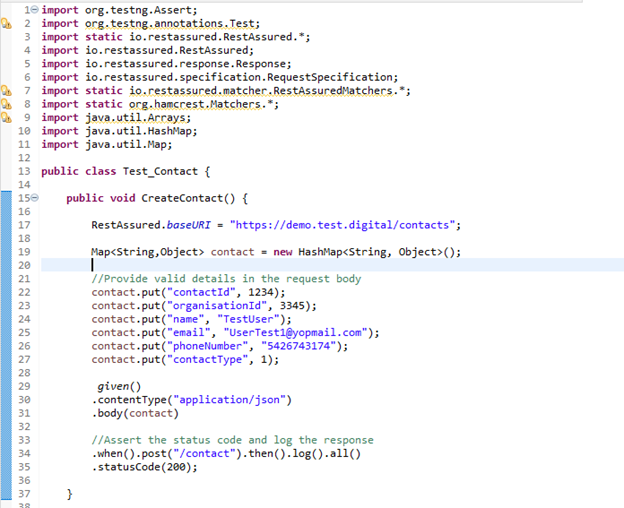The height and width of the screenshot is (508, 624).
Task: Click 'org.testng.annotations.Test' import text
Action: [x=170, y=23]
